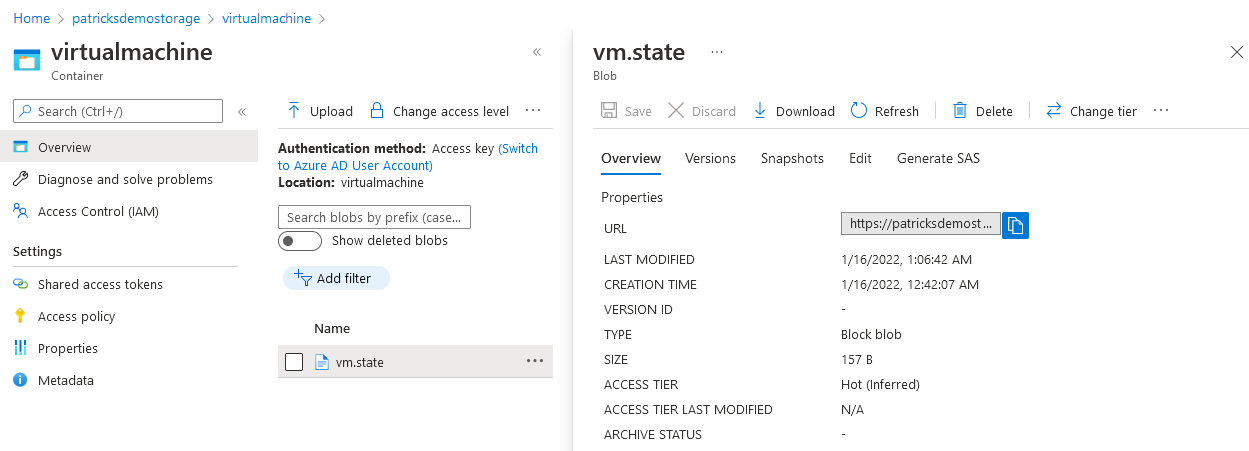Open the container toolbar more options ellipsis
Screen dimensions: 1249x451
click(x=533, y=110)
